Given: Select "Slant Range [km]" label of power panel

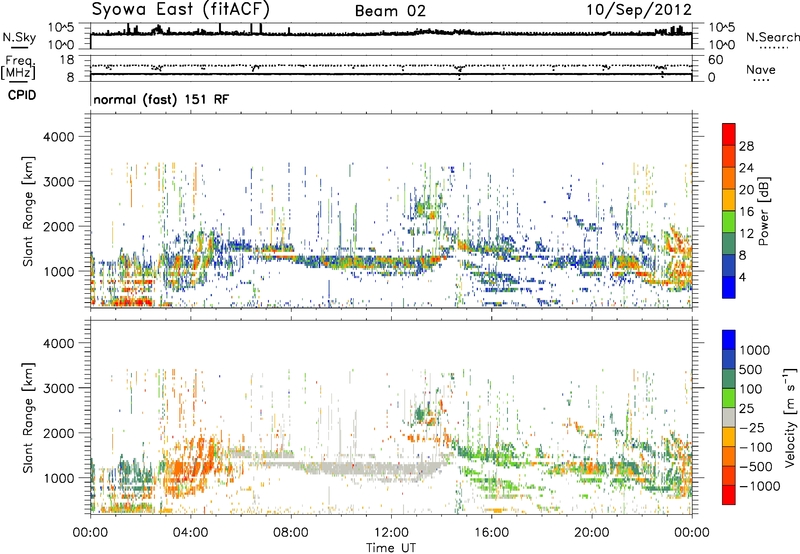Looking at the screenshot, I should pos(28,211).
